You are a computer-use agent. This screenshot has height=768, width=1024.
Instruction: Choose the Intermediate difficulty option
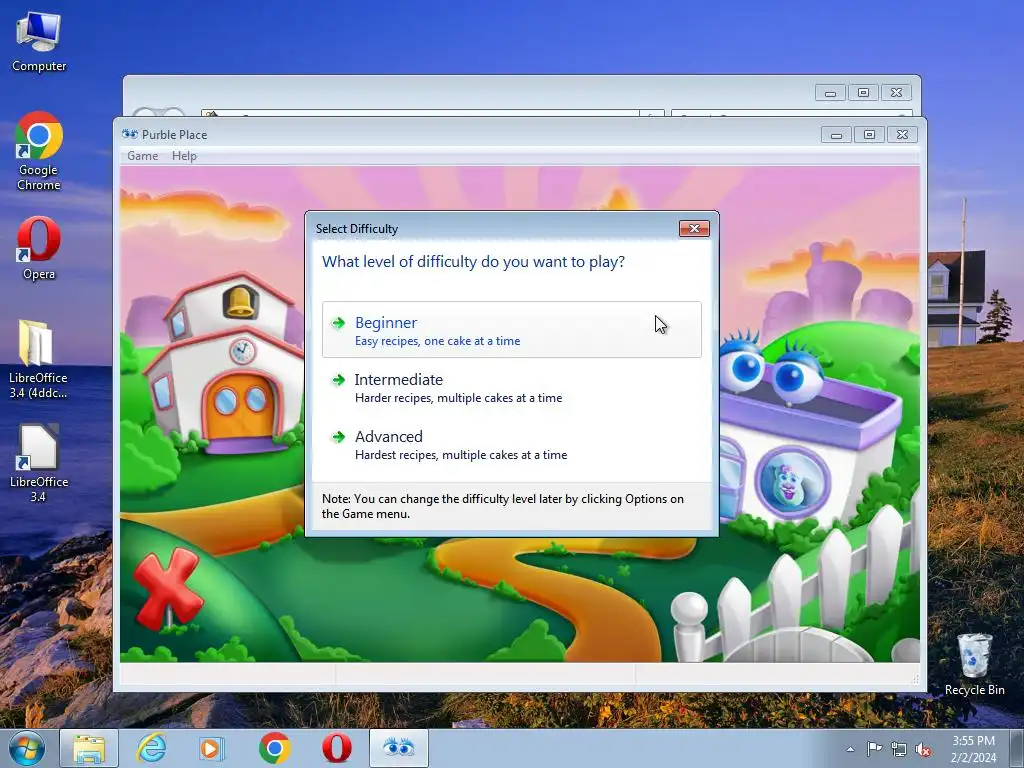point(511,387)
